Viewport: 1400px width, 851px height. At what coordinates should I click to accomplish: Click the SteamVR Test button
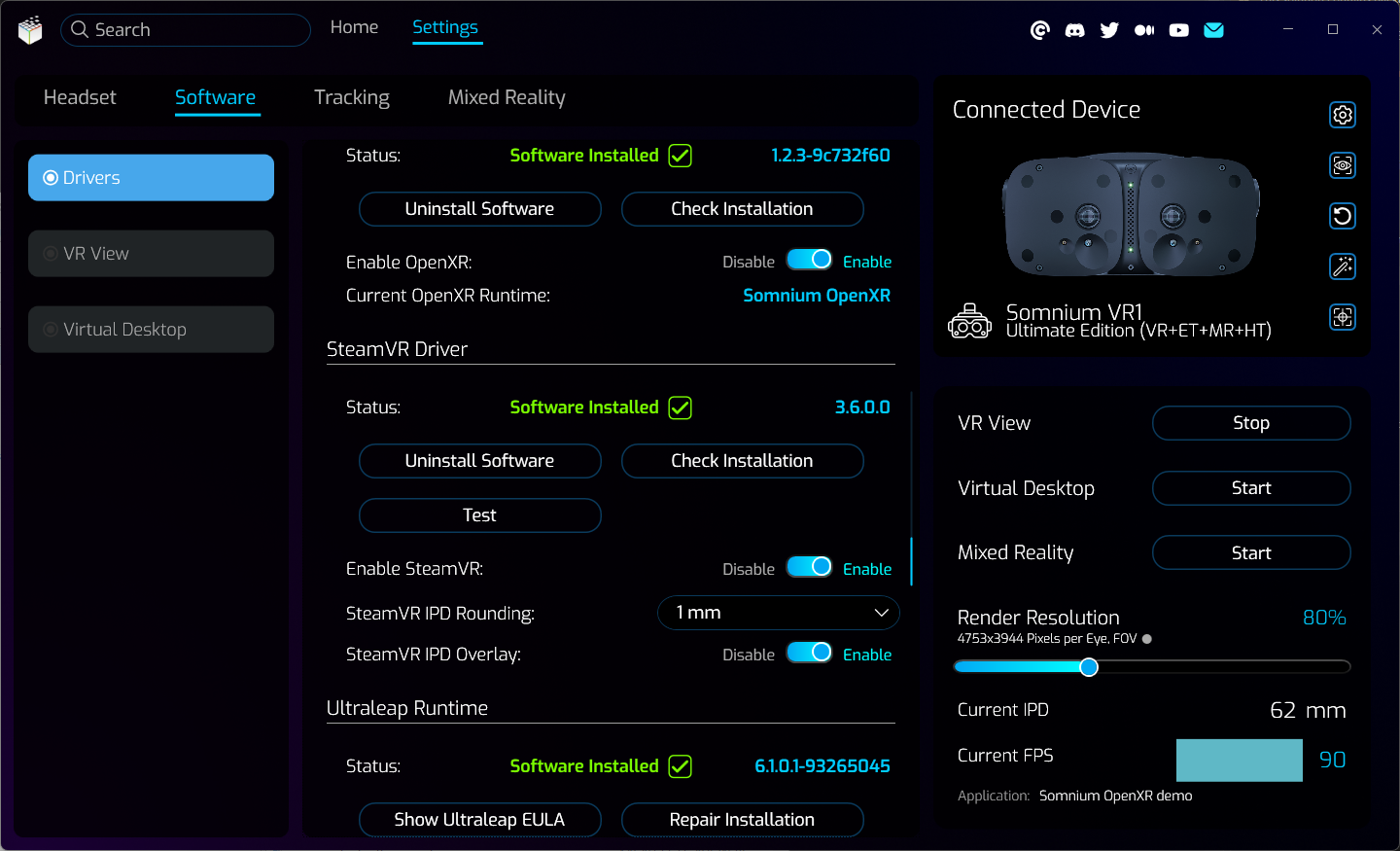pyautogui.click(x=479, y=515)
